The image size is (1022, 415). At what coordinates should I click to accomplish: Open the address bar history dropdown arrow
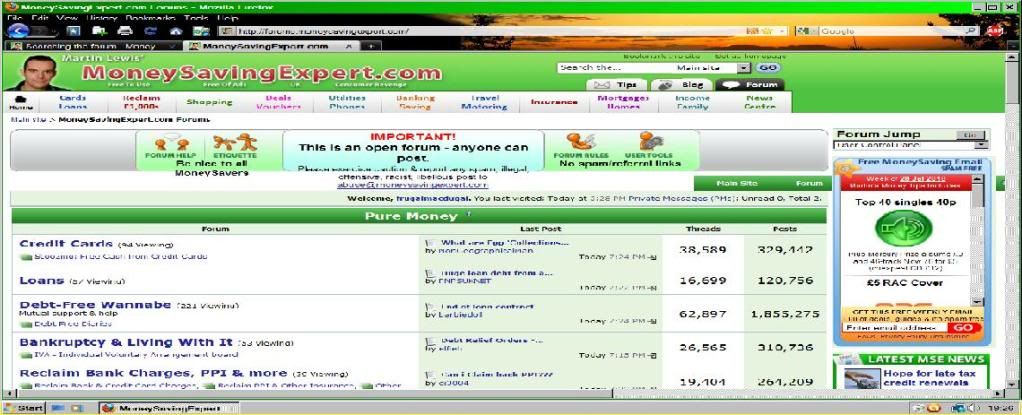click(x=783, y=31)
